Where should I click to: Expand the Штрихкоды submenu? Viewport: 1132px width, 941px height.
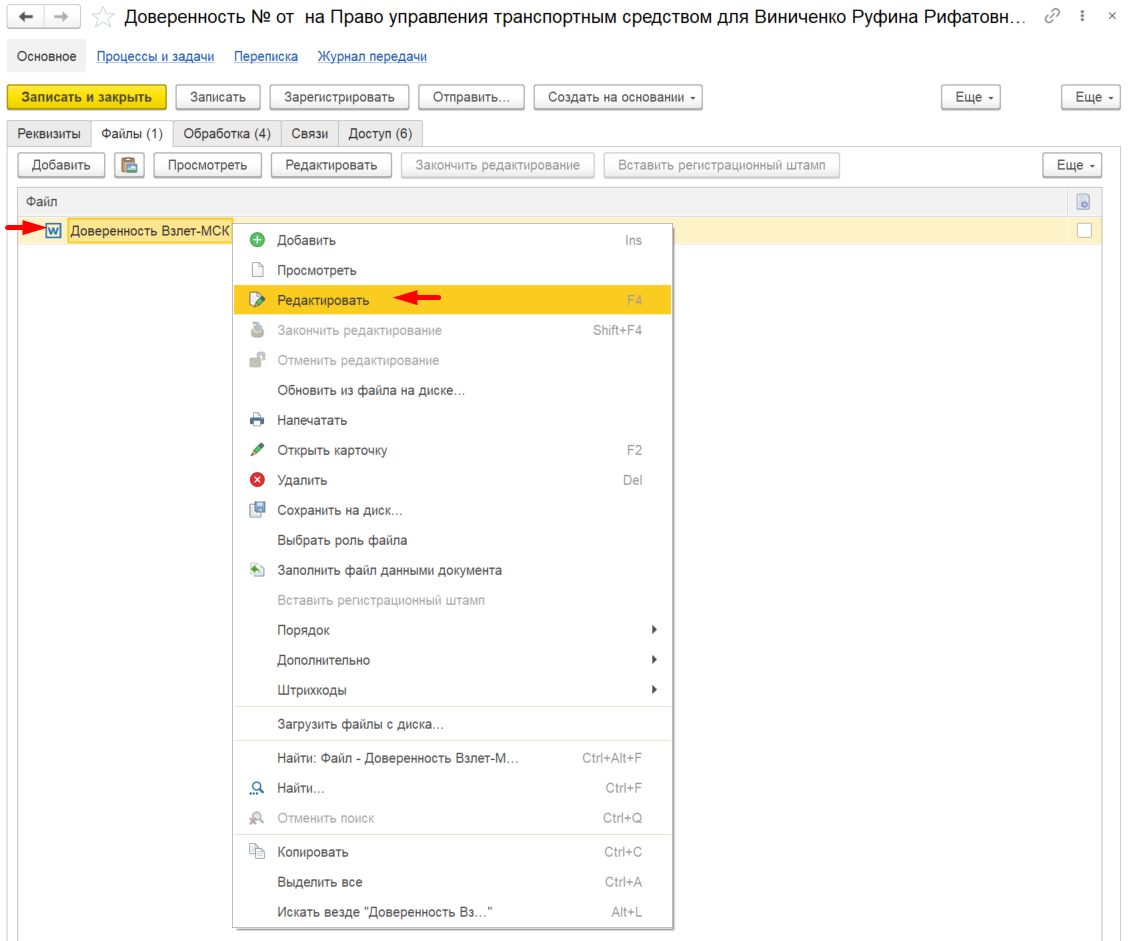(x=453, y=690)
